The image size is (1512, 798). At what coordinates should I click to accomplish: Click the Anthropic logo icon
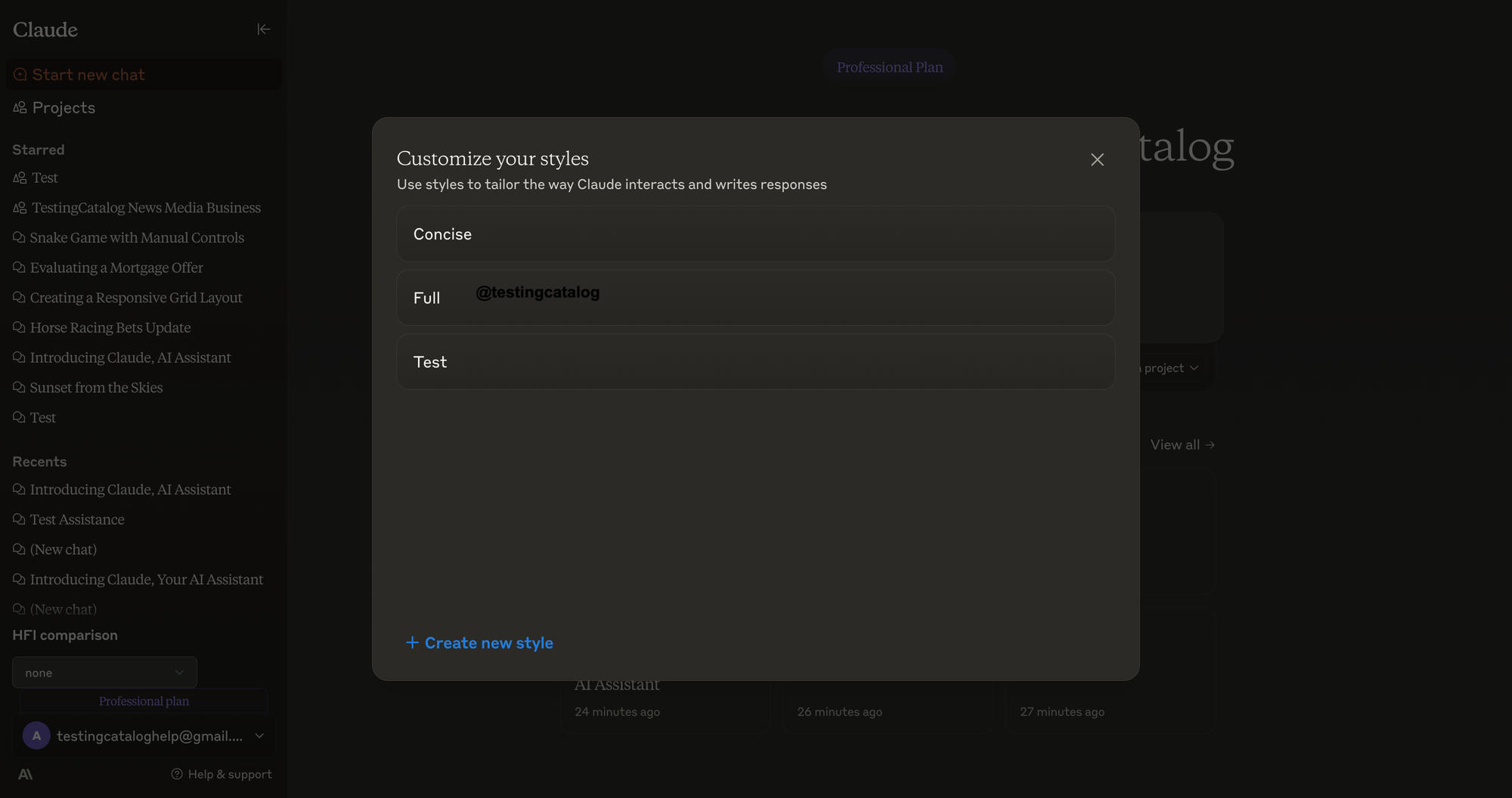(26, 775)
